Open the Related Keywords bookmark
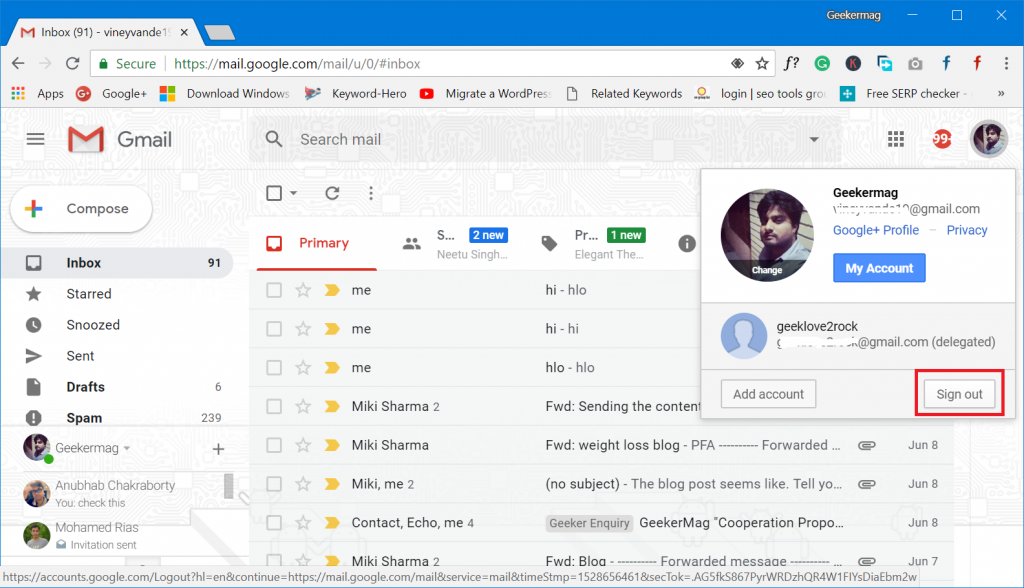Screen dimensions: 1024x588 (x=624, y=93)
